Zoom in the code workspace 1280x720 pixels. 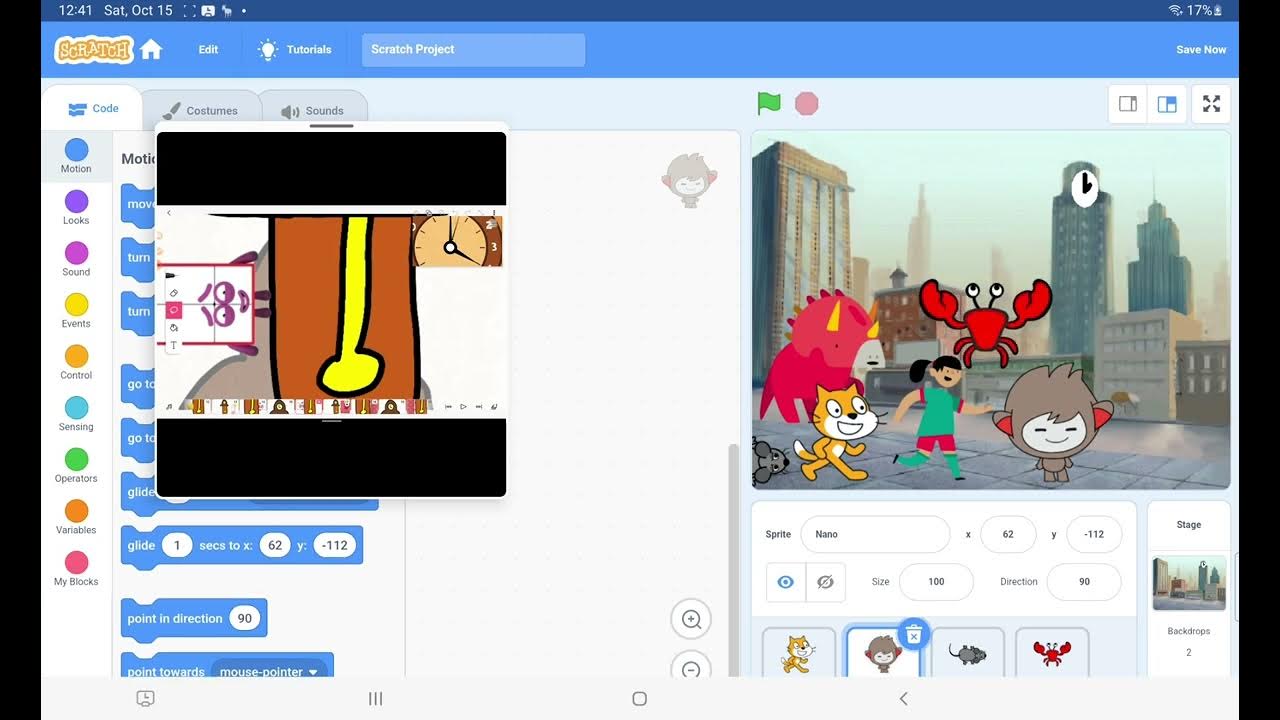click(691, 619)
